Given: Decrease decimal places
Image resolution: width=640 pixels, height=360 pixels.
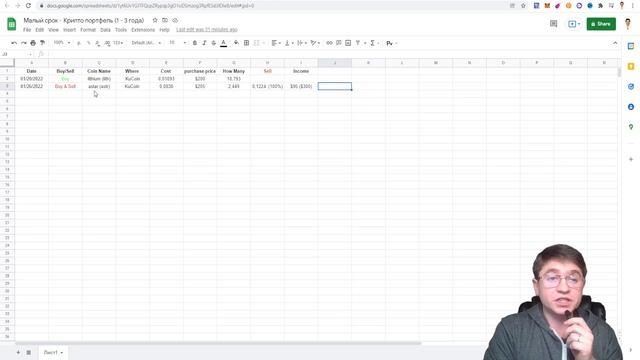Looking at the screenshot, I should [98, 43].
